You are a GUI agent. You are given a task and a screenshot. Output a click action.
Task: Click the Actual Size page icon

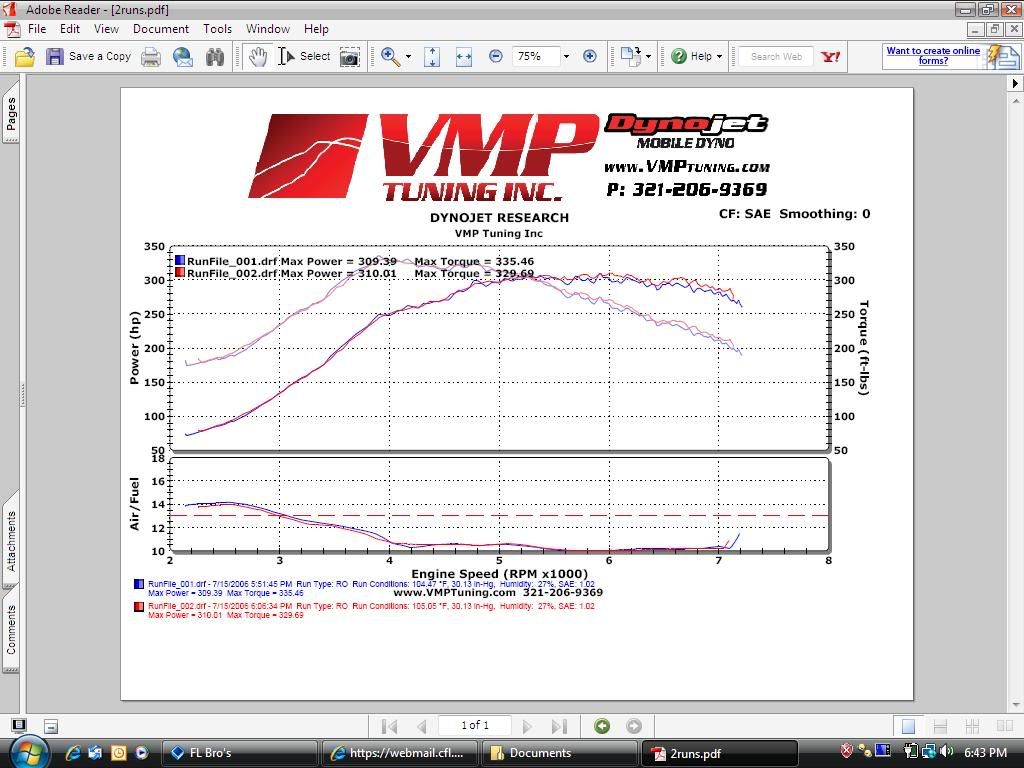(x=432, y=57)
